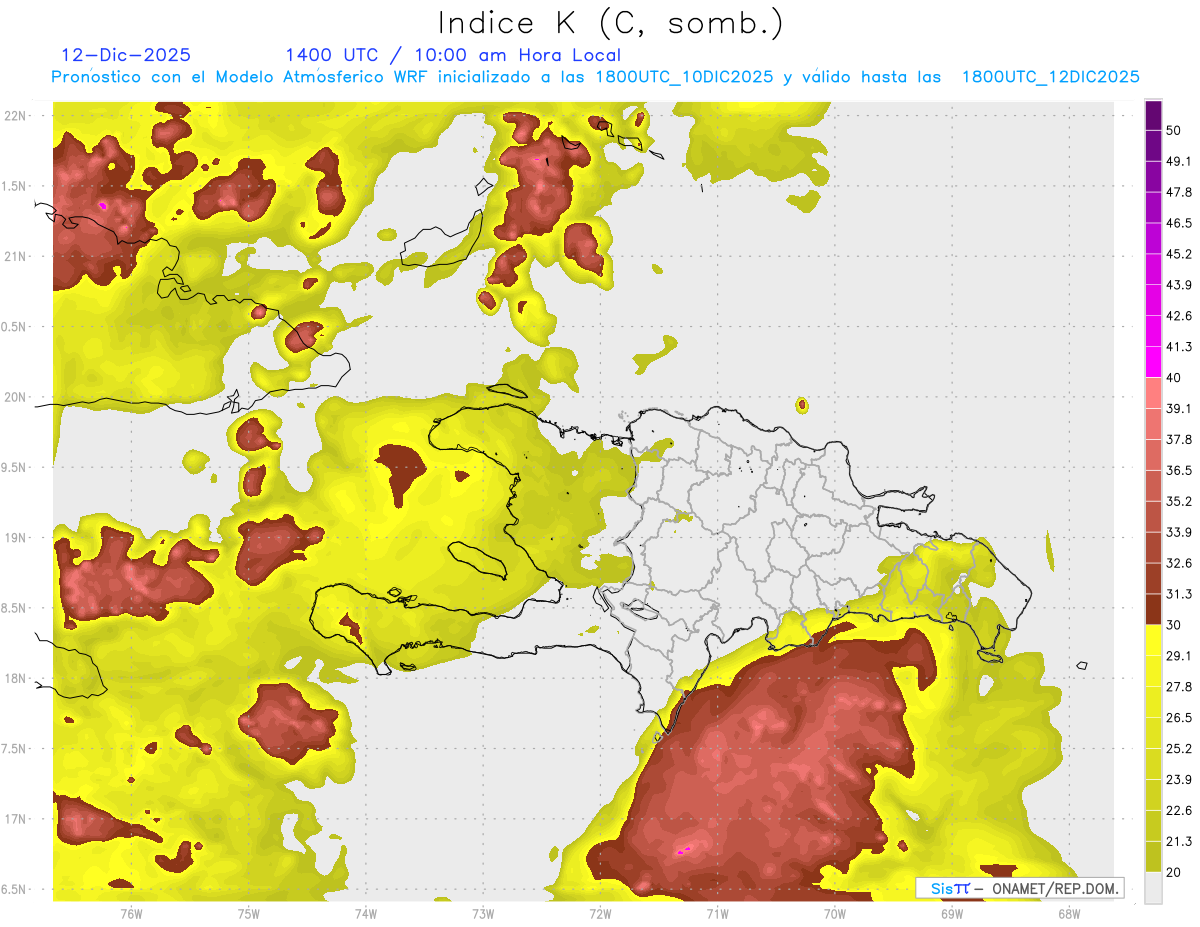Pick the salmon colorbar segment between 39.1 and 40

1153,393
